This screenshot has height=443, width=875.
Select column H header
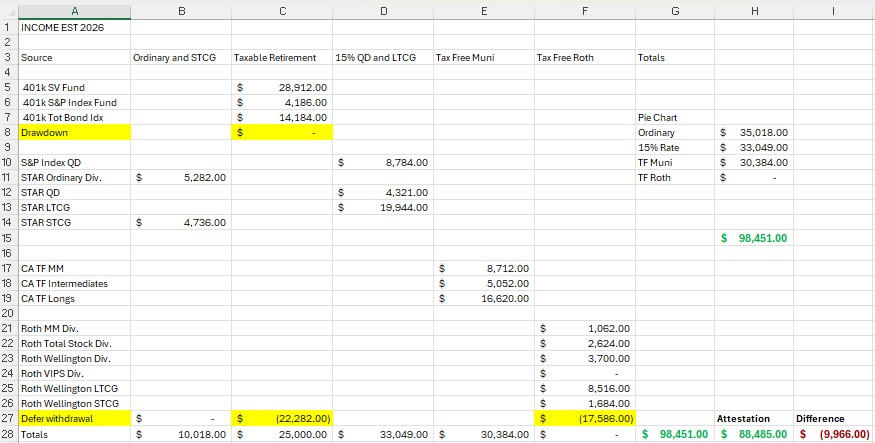(x=754, y=11)
